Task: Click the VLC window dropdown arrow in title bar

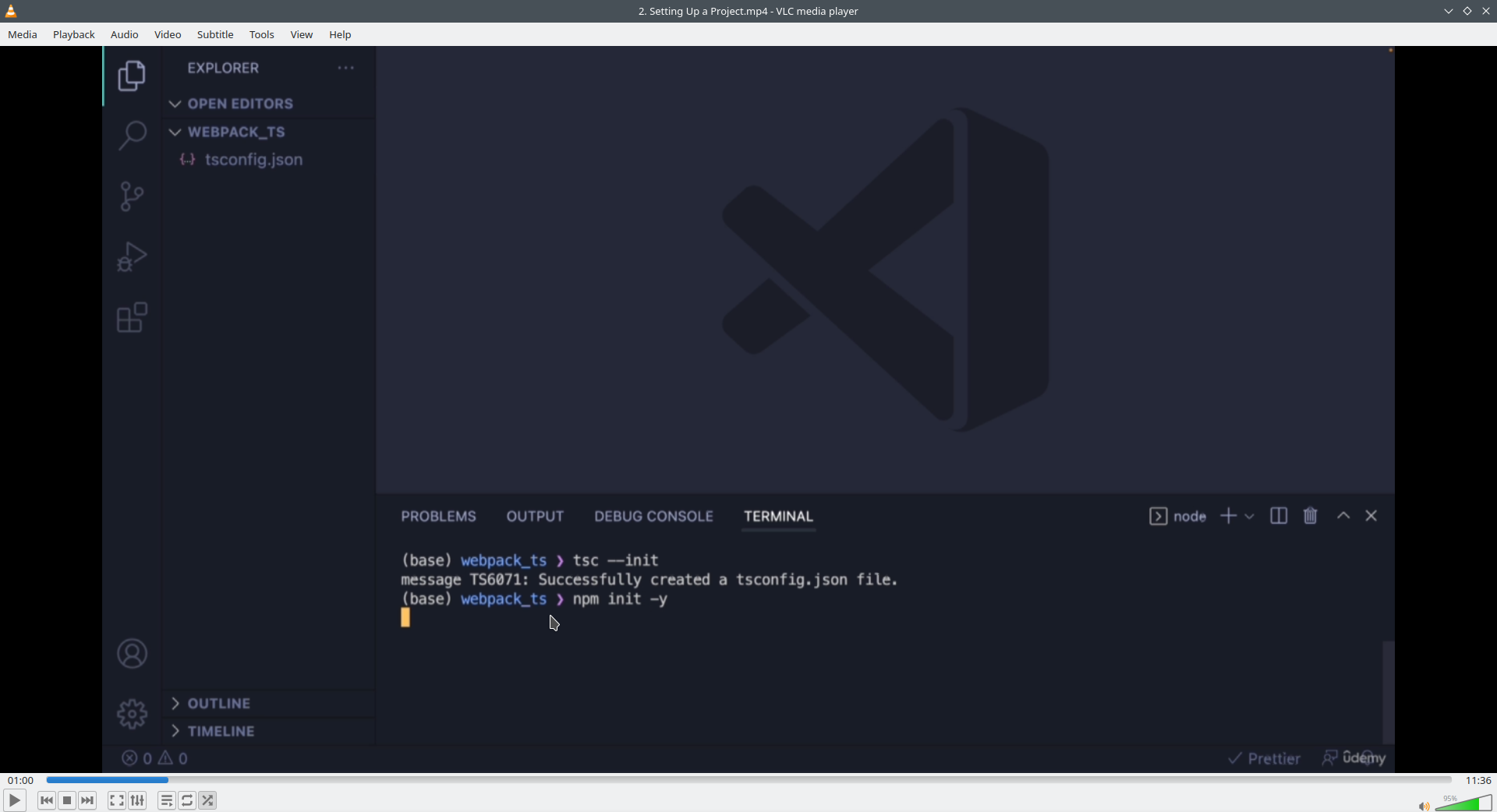Action: coord(1449,11)
